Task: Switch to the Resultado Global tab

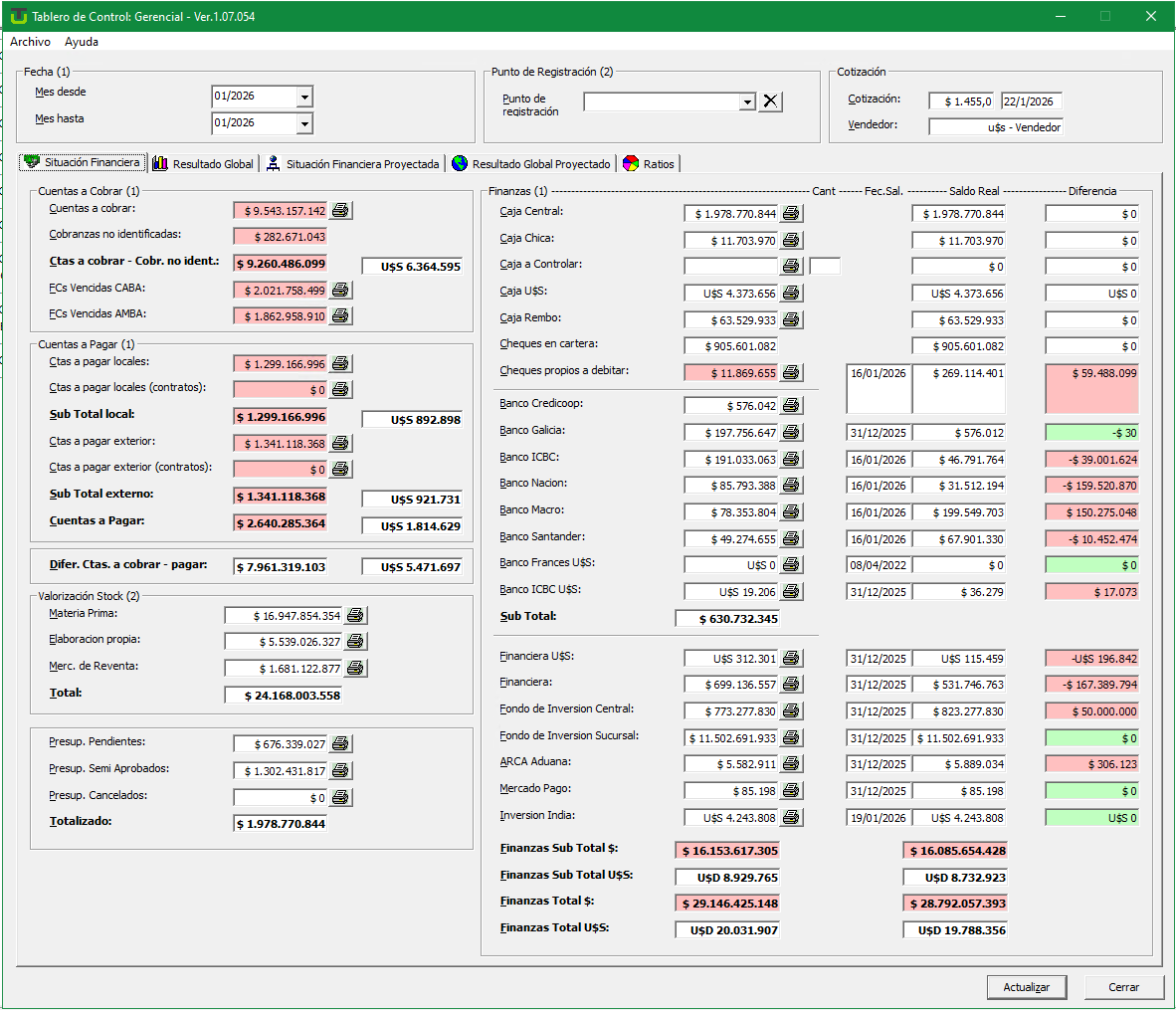Action: 203,164
